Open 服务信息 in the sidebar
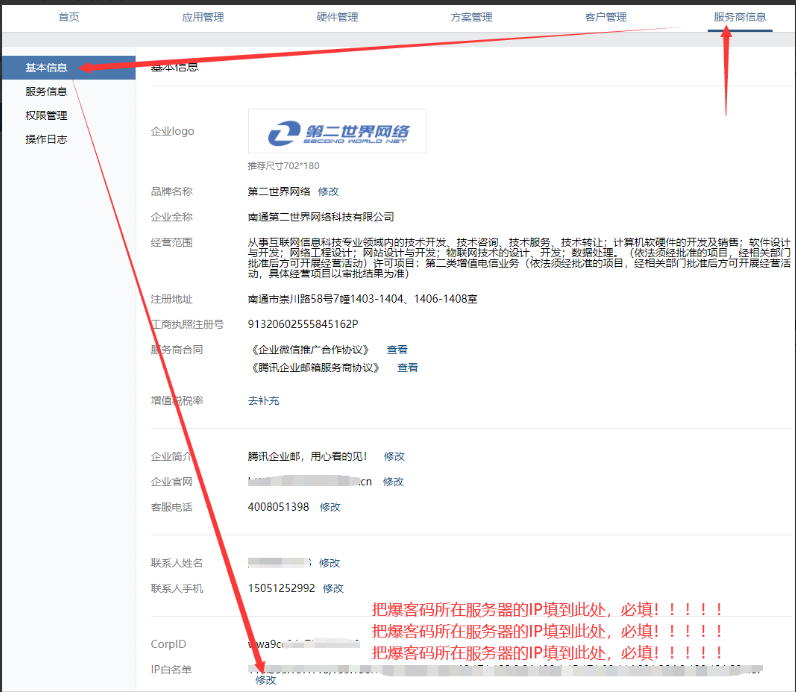Screen dimensions: 796x692 (47, 92)
